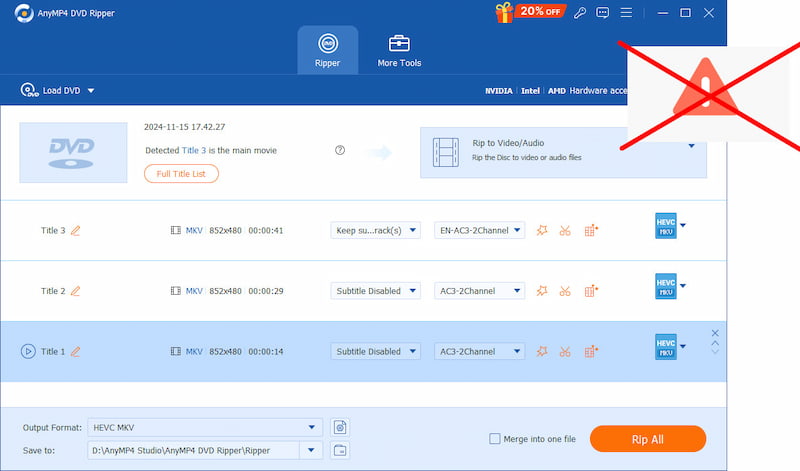Viewport: 800px width, 471px height.
Task: Open Title 2 Subtitle Disabled dropdown
Action: (x=375, y=291)
